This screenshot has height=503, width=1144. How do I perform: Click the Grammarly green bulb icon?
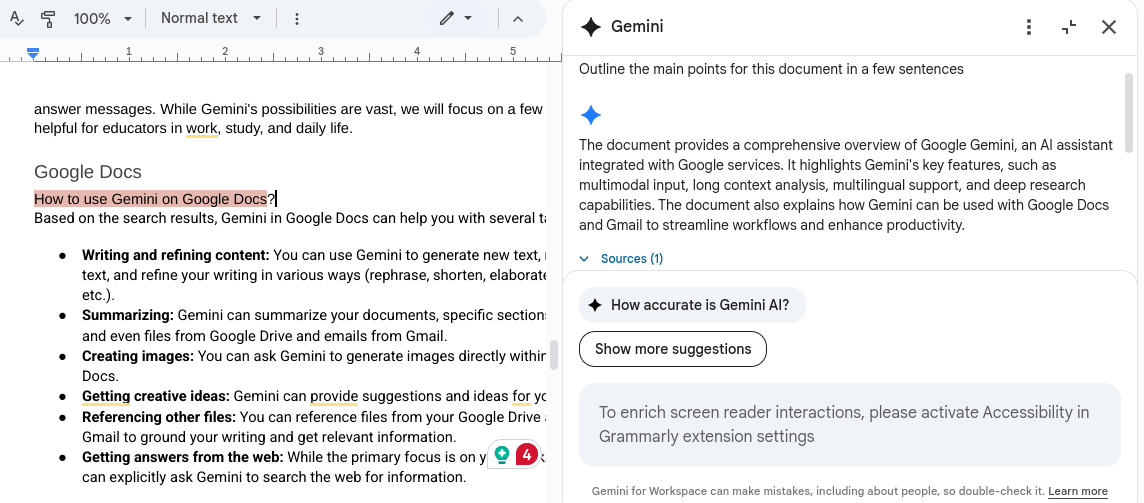[502, 455]
